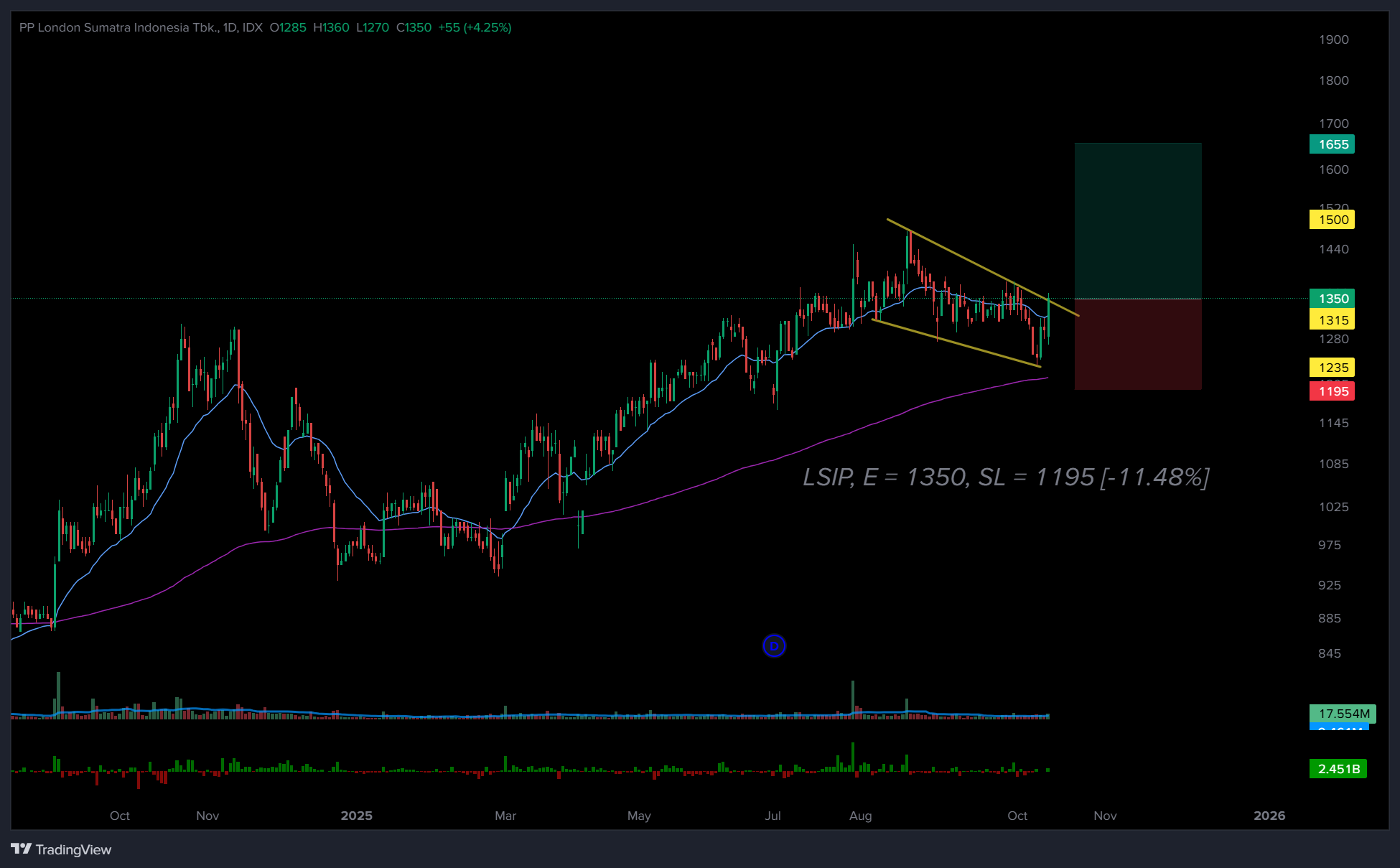Click the yellow 1315 price label
The width and height of the screenshot is (1400, 868).
click(1332, 320)
